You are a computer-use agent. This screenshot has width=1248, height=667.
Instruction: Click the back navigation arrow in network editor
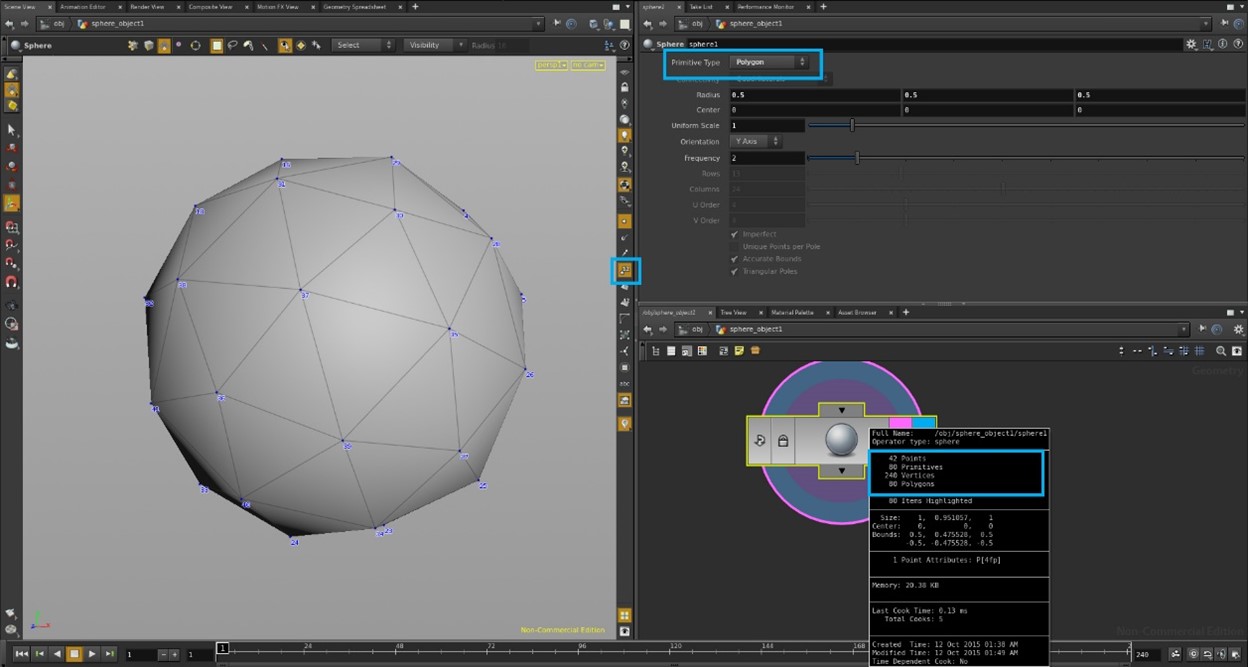[x=647, y=329]
